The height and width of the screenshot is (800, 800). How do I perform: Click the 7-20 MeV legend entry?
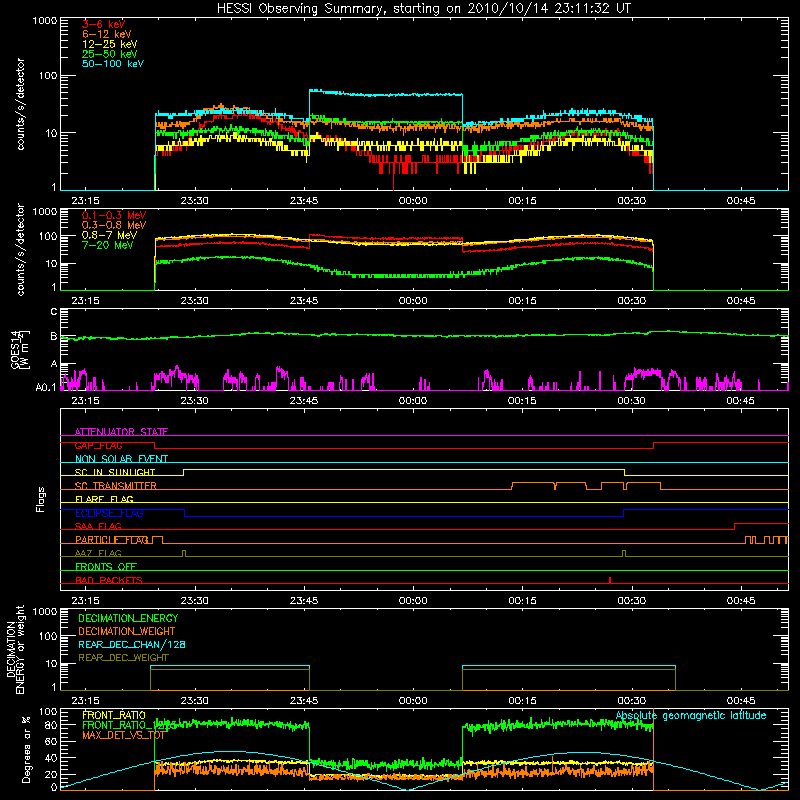tap(107, 245)
